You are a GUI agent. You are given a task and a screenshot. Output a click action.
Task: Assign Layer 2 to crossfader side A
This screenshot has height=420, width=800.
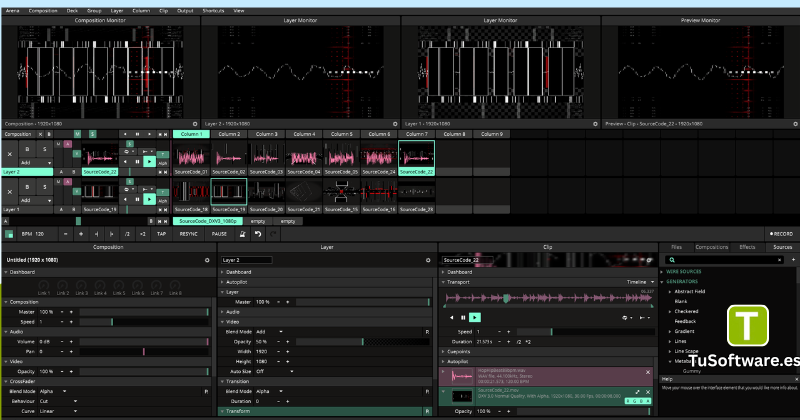pos(61,172)
